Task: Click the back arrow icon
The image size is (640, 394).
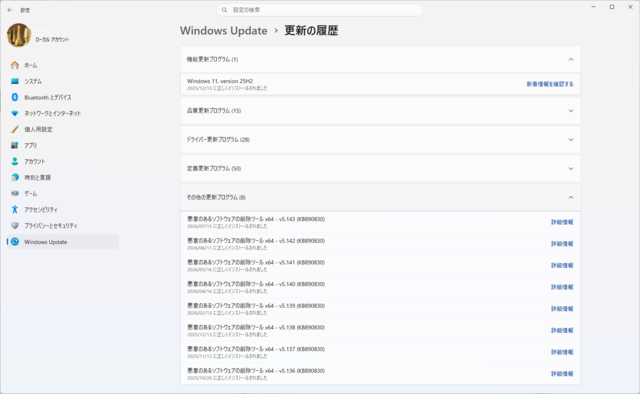Action: (10, 10)
